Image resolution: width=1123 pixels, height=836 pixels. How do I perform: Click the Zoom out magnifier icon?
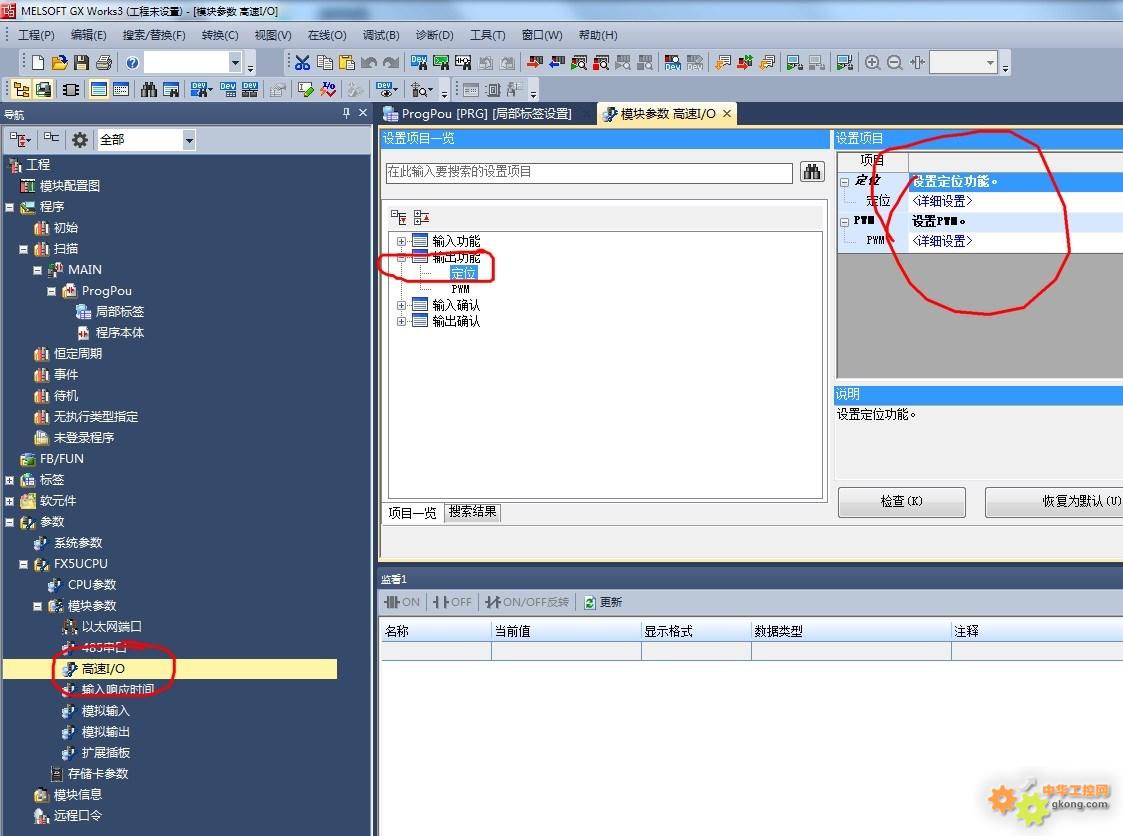tap(895, 63)
